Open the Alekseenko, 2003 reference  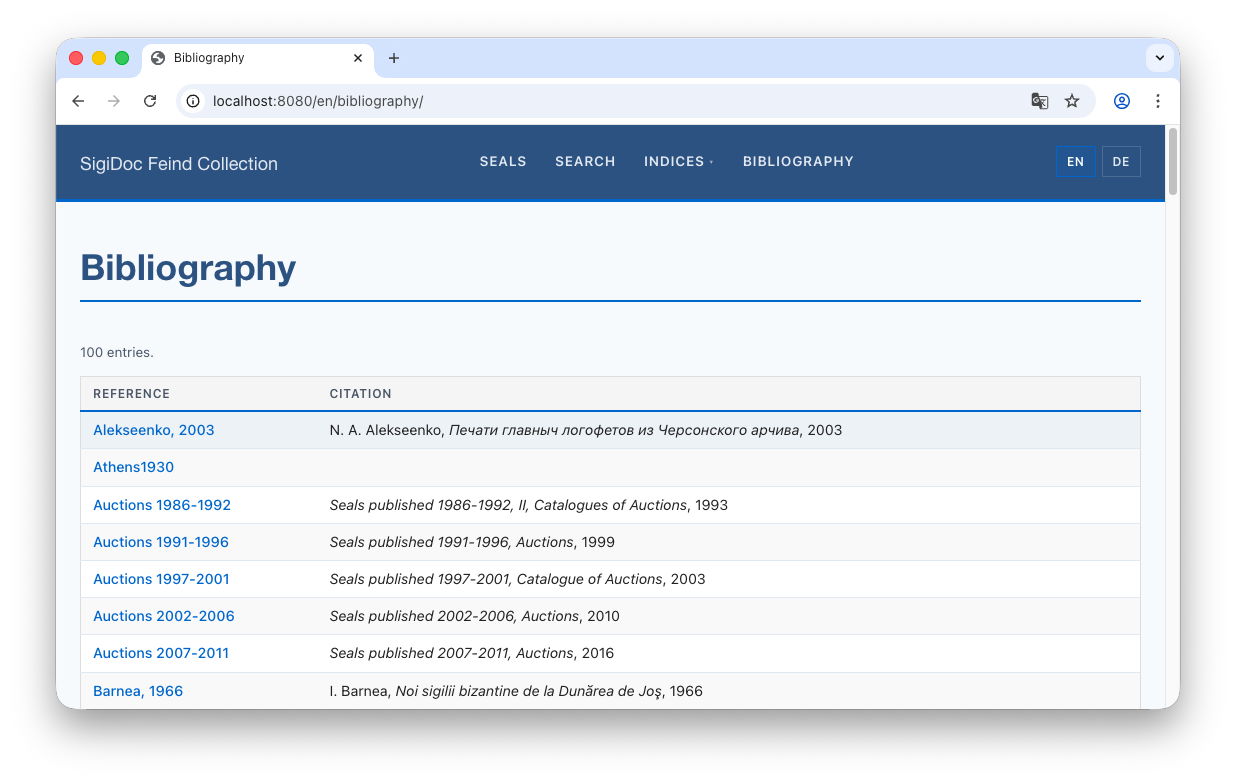click(x=154, y=430)
